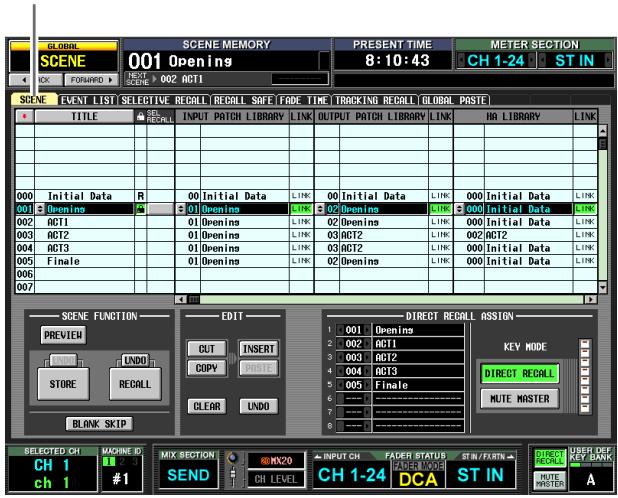Viewport: 618px width, 498px height.
Task: Toggle the BLANK SKIP button
Action: 99,424
